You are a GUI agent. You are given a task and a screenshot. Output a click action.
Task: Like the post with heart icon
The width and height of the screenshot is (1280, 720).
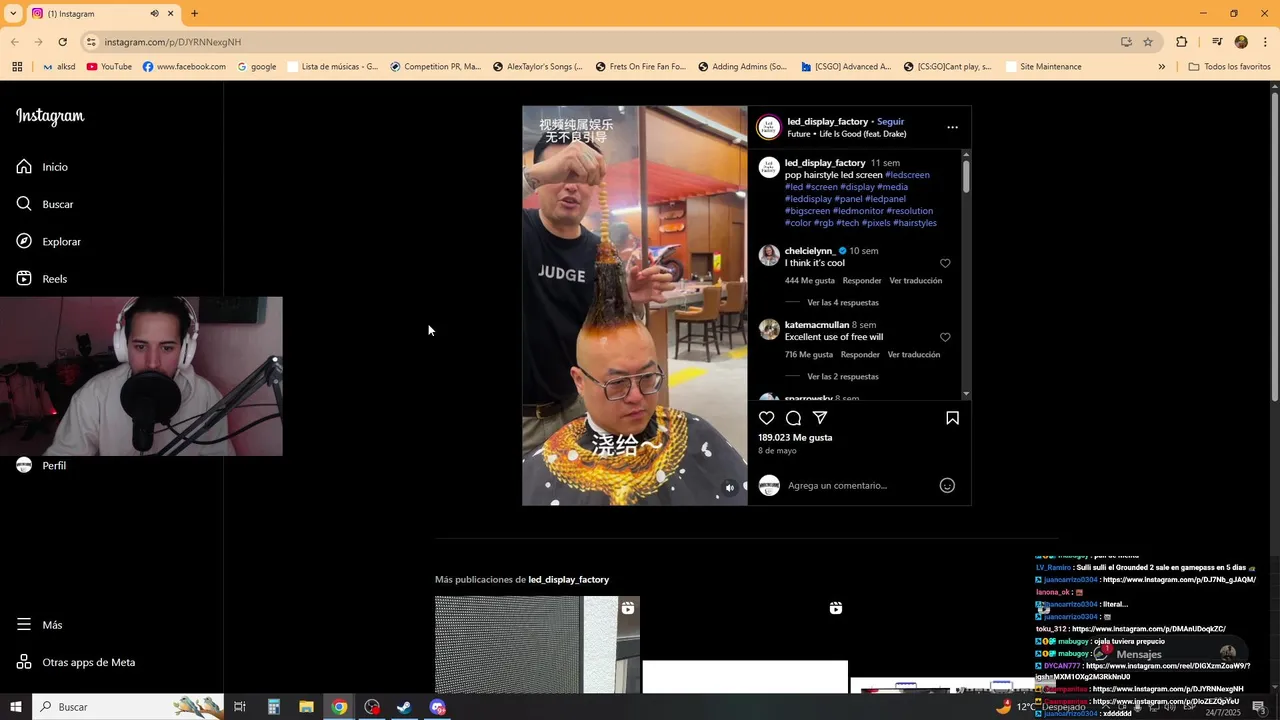(767, 418)
